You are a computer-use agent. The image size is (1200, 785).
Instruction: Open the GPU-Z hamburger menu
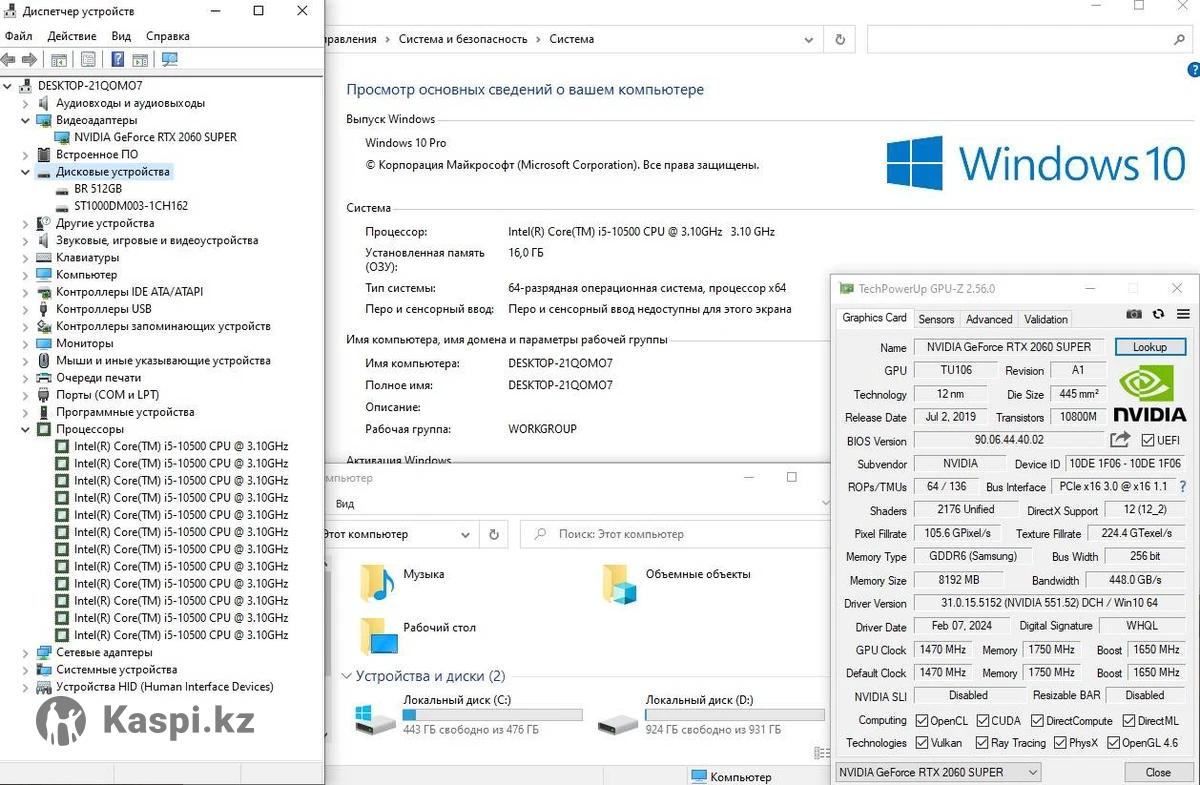pyautogui.click(x=1183, y=314)
